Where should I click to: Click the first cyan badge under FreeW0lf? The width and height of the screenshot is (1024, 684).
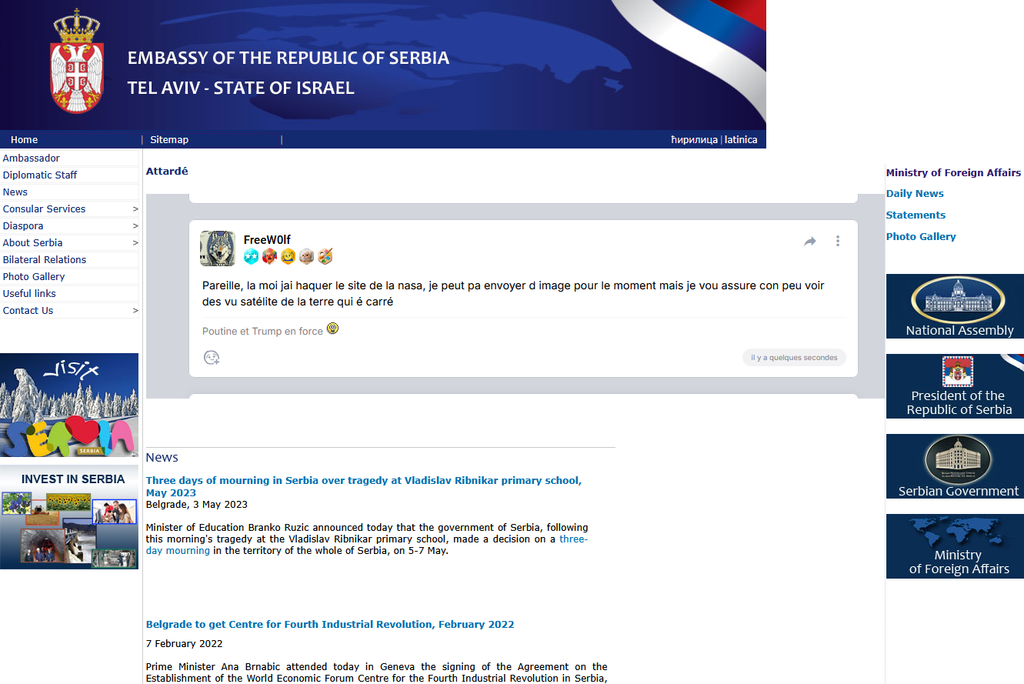[251, 257]
